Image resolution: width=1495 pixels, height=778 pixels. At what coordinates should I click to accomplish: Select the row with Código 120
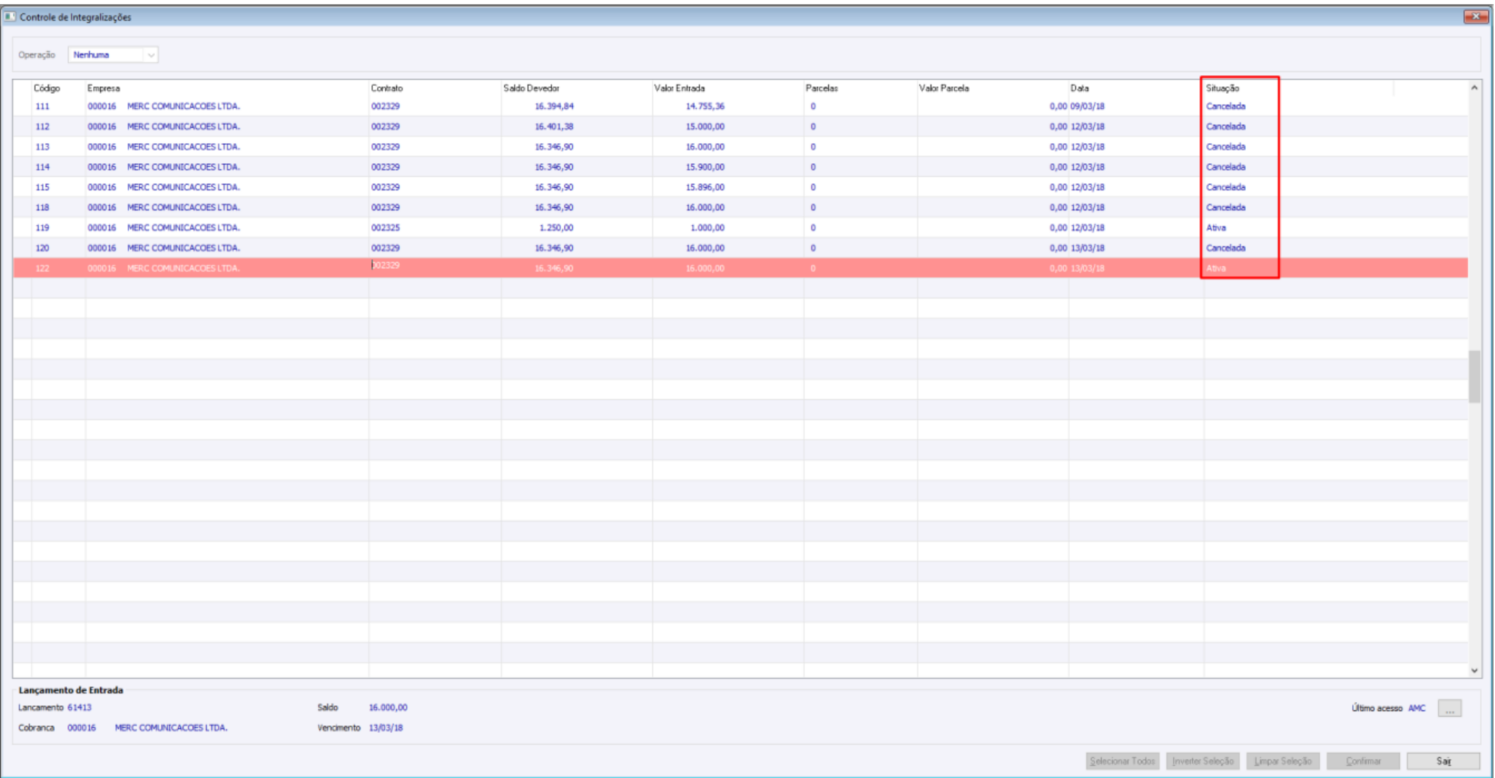coord(740,248)
